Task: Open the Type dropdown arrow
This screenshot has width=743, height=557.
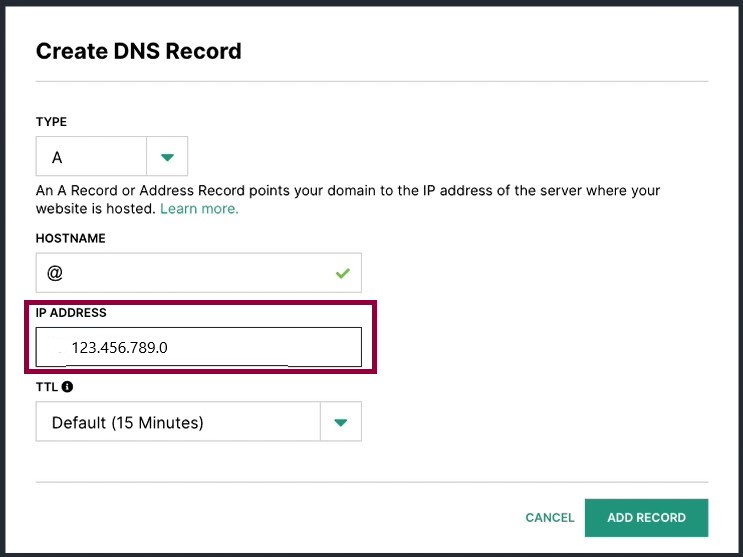Action: click(x=167, y=156)
